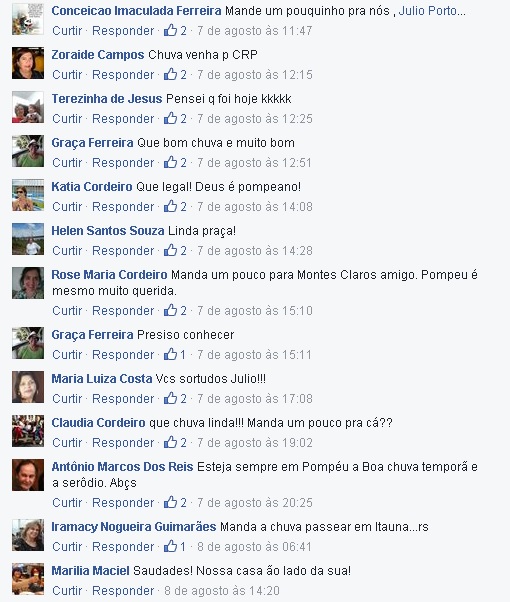View likes on Antônio Marcos Dos Reis comment

point(175,502)
